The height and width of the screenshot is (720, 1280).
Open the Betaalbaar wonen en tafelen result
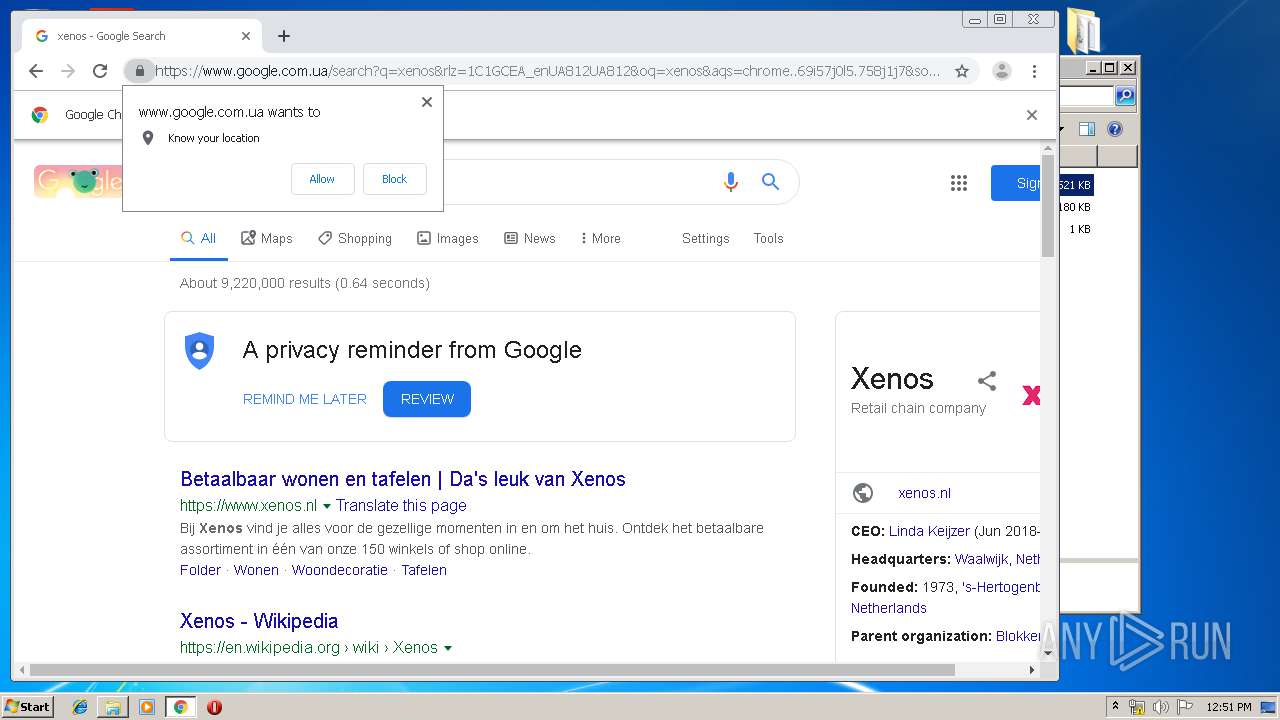click(403, 479)
